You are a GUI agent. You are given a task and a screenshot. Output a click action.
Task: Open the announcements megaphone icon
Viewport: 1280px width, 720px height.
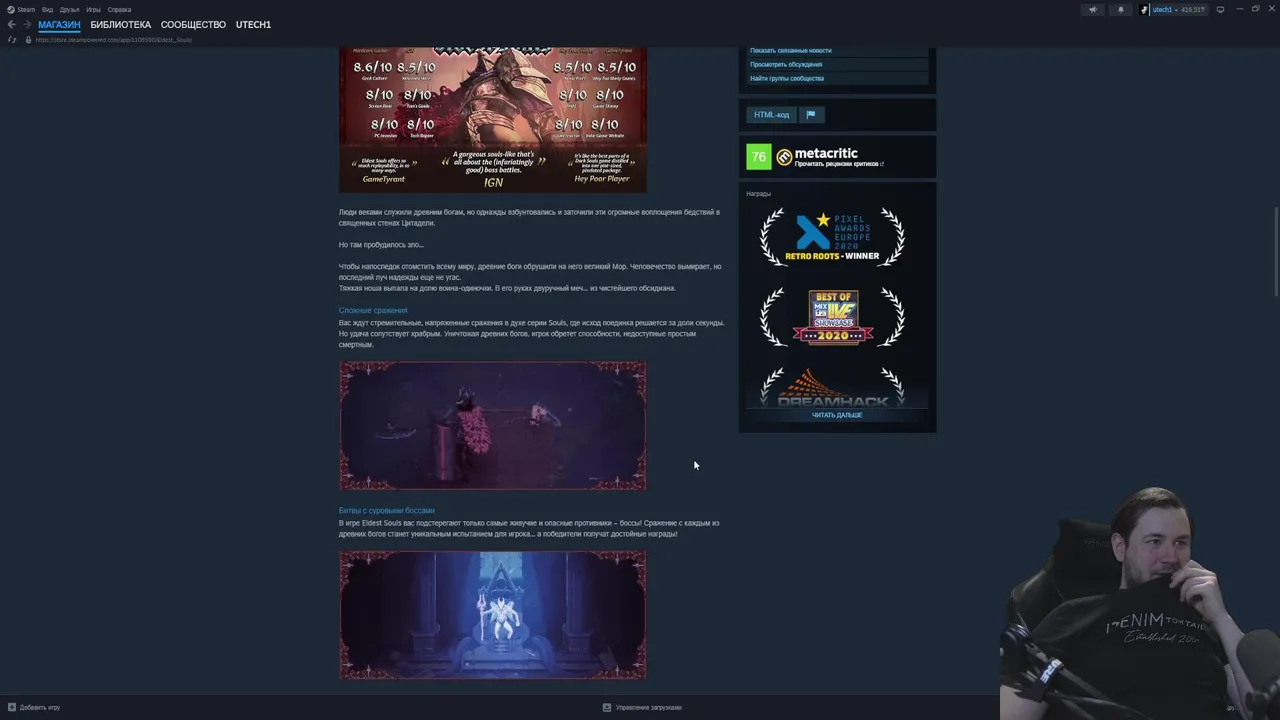(x=1092, y=9)
